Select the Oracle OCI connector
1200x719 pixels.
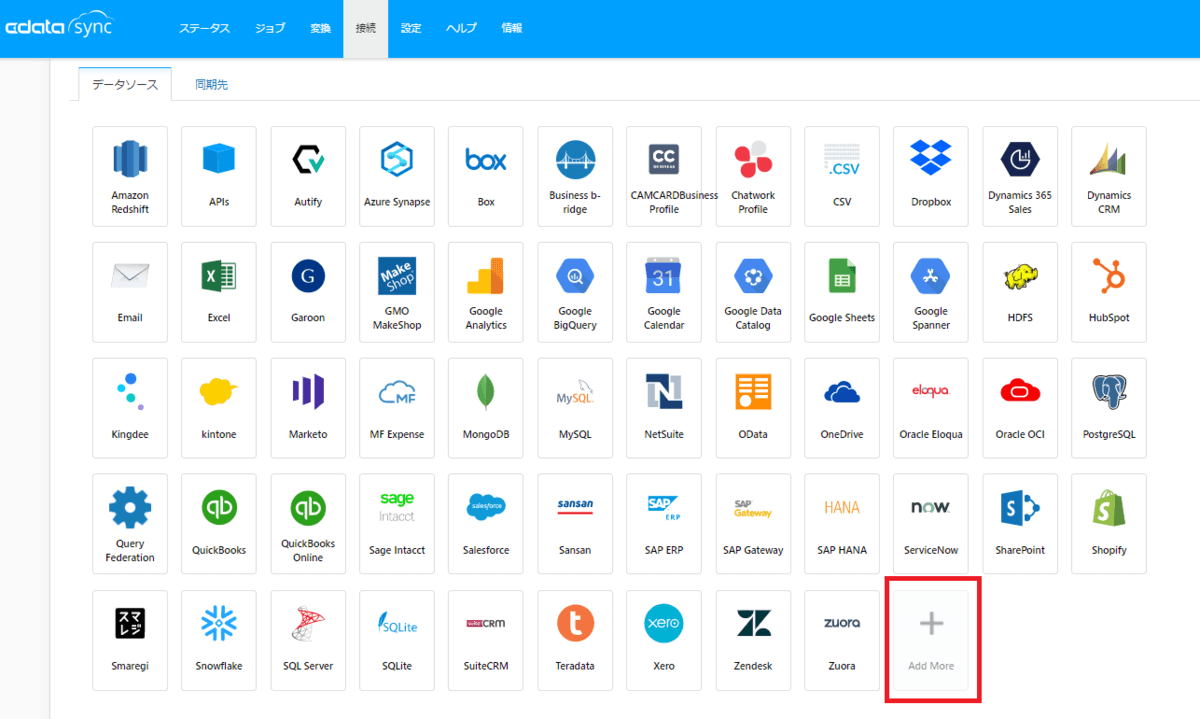1020,408
